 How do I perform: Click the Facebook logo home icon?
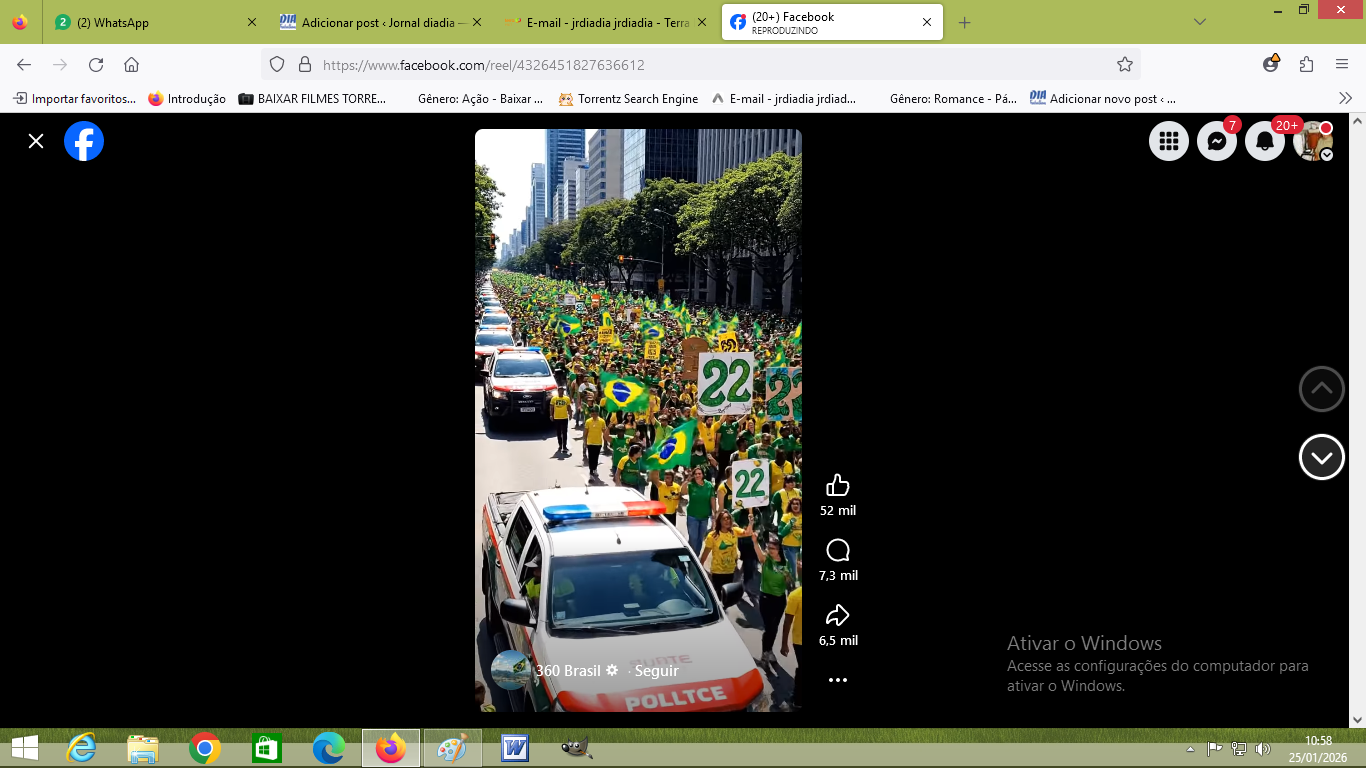coord(84,141)
